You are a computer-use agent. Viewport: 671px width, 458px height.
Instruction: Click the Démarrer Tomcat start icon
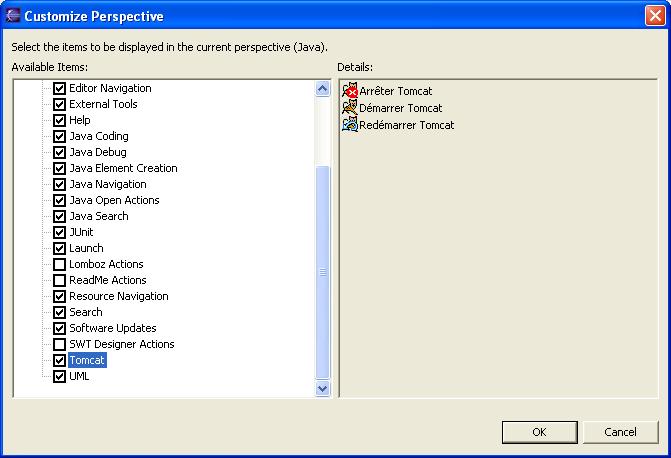[349, 108]
